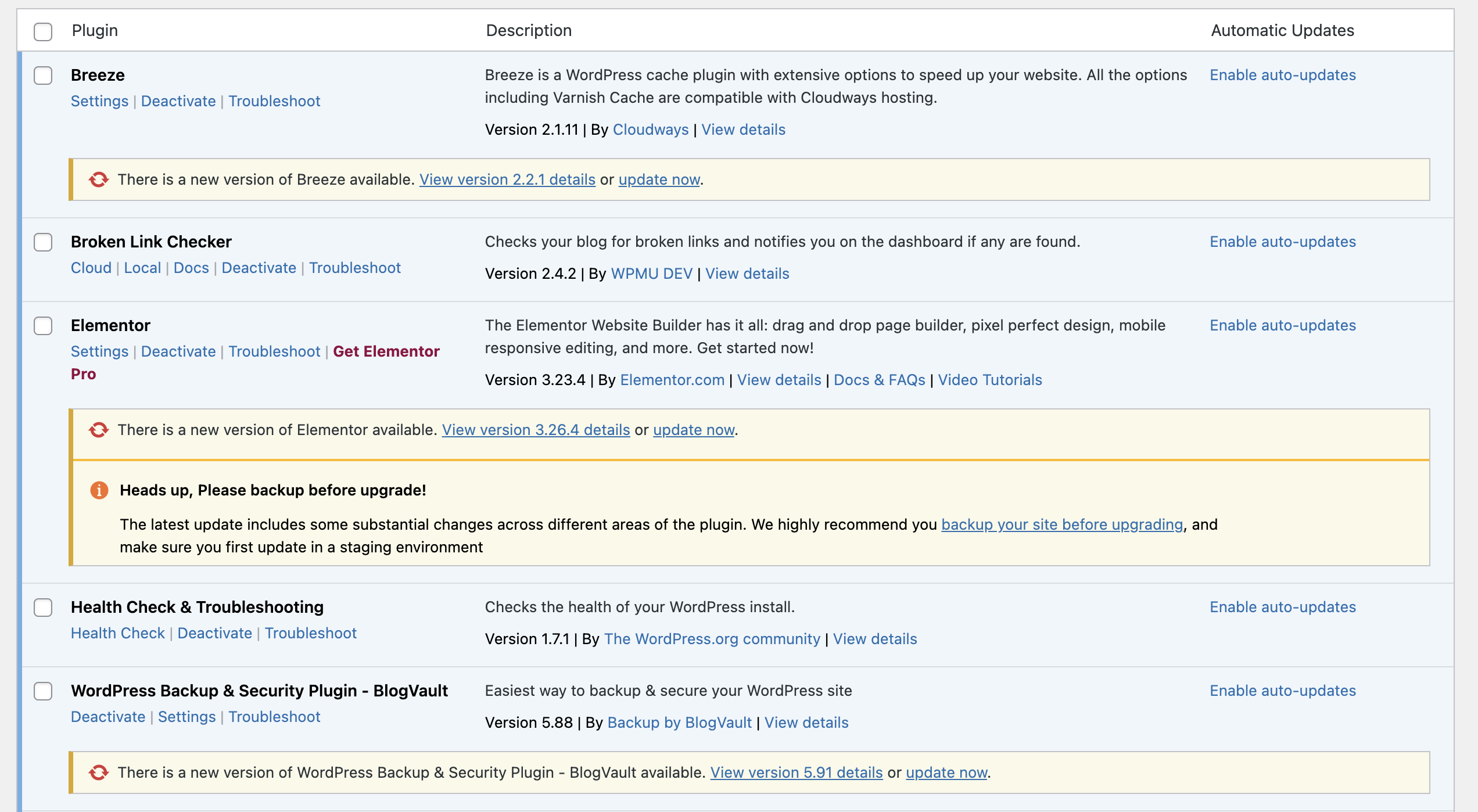Open backup your site before upgrading link
Screen dimensions: 1478x812
click(x=1061, y=524)
